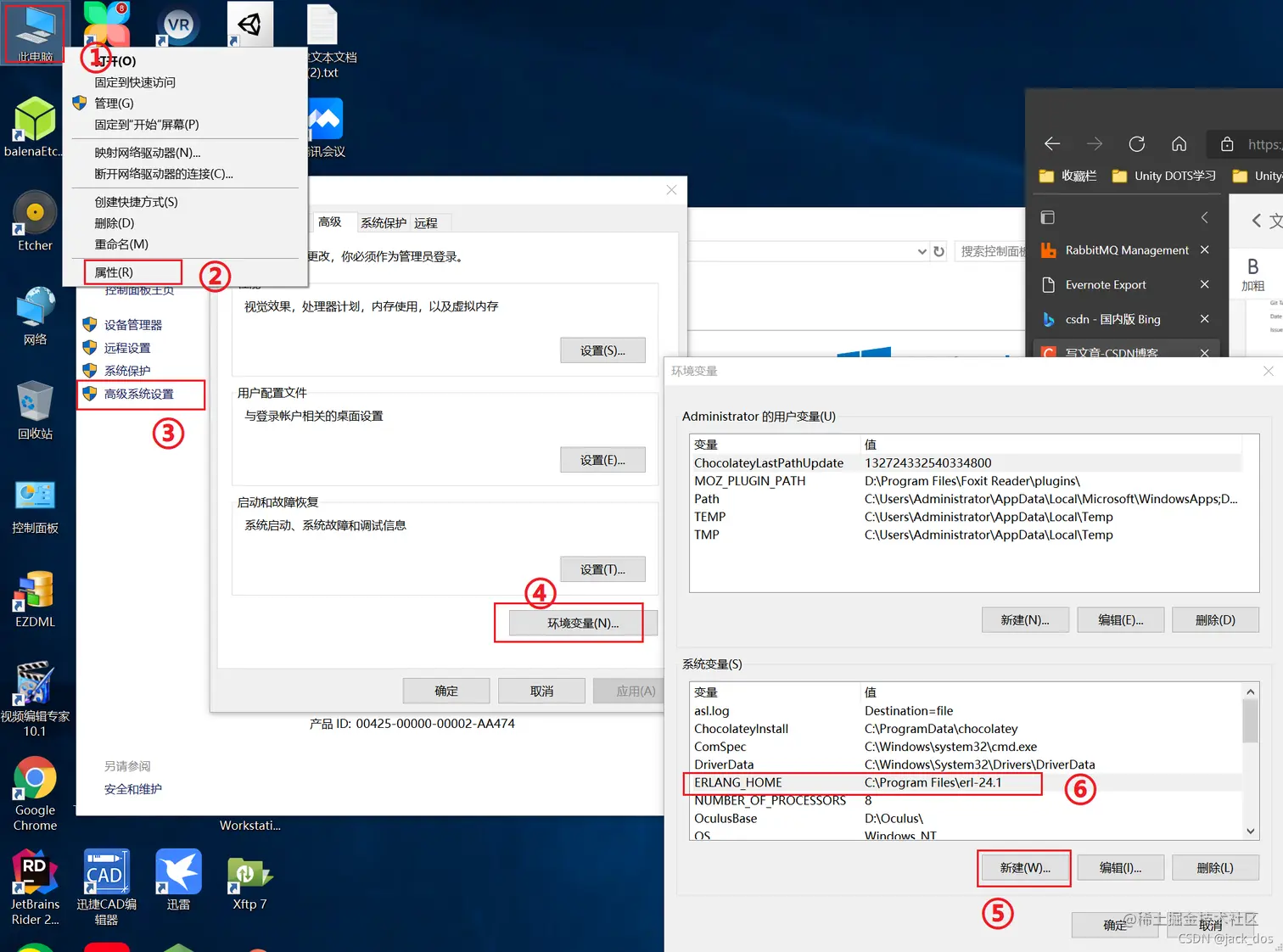Viewport: 1283px width, 952px height.
Task: Click 删除(L) for system variables
Action: tap(1215, 868)
